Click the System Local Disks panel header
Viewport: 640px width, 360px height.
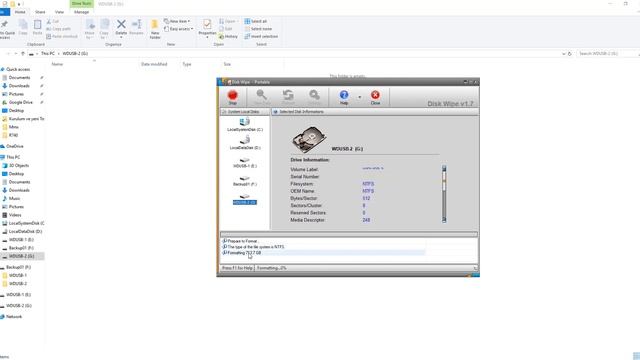click(244, 111)
